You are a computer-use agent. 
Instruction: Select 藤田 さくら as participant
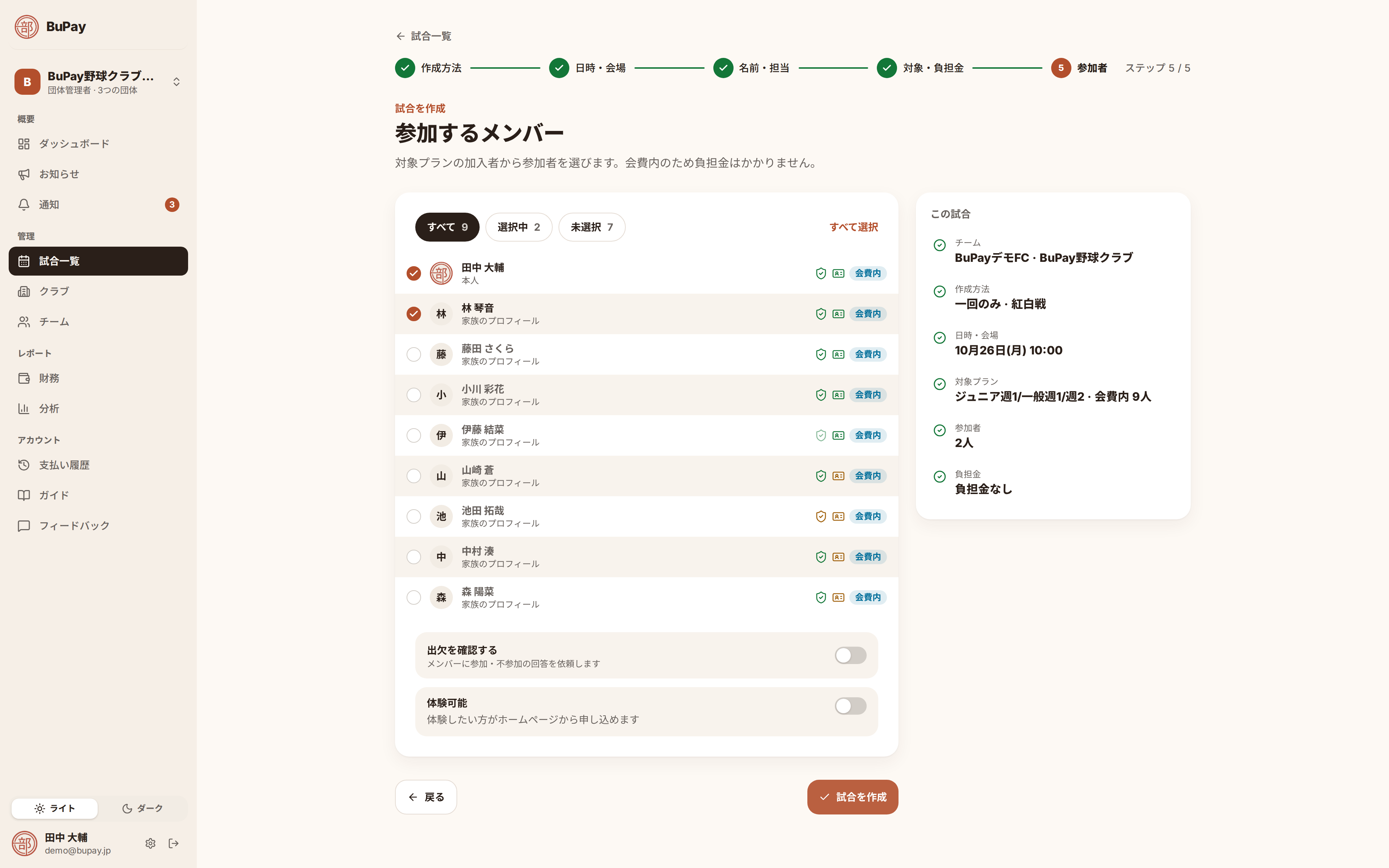414,354
